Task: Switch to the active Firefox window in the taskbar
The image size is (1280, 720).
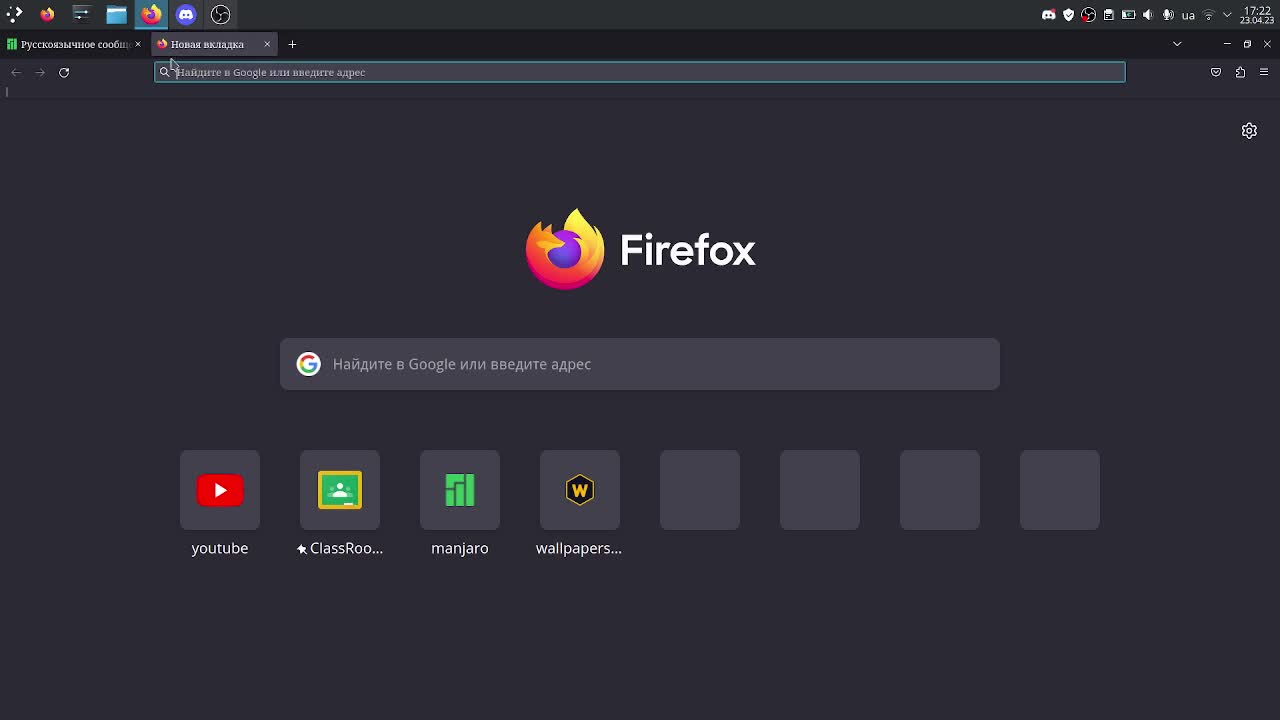Action: click(151, 14)
